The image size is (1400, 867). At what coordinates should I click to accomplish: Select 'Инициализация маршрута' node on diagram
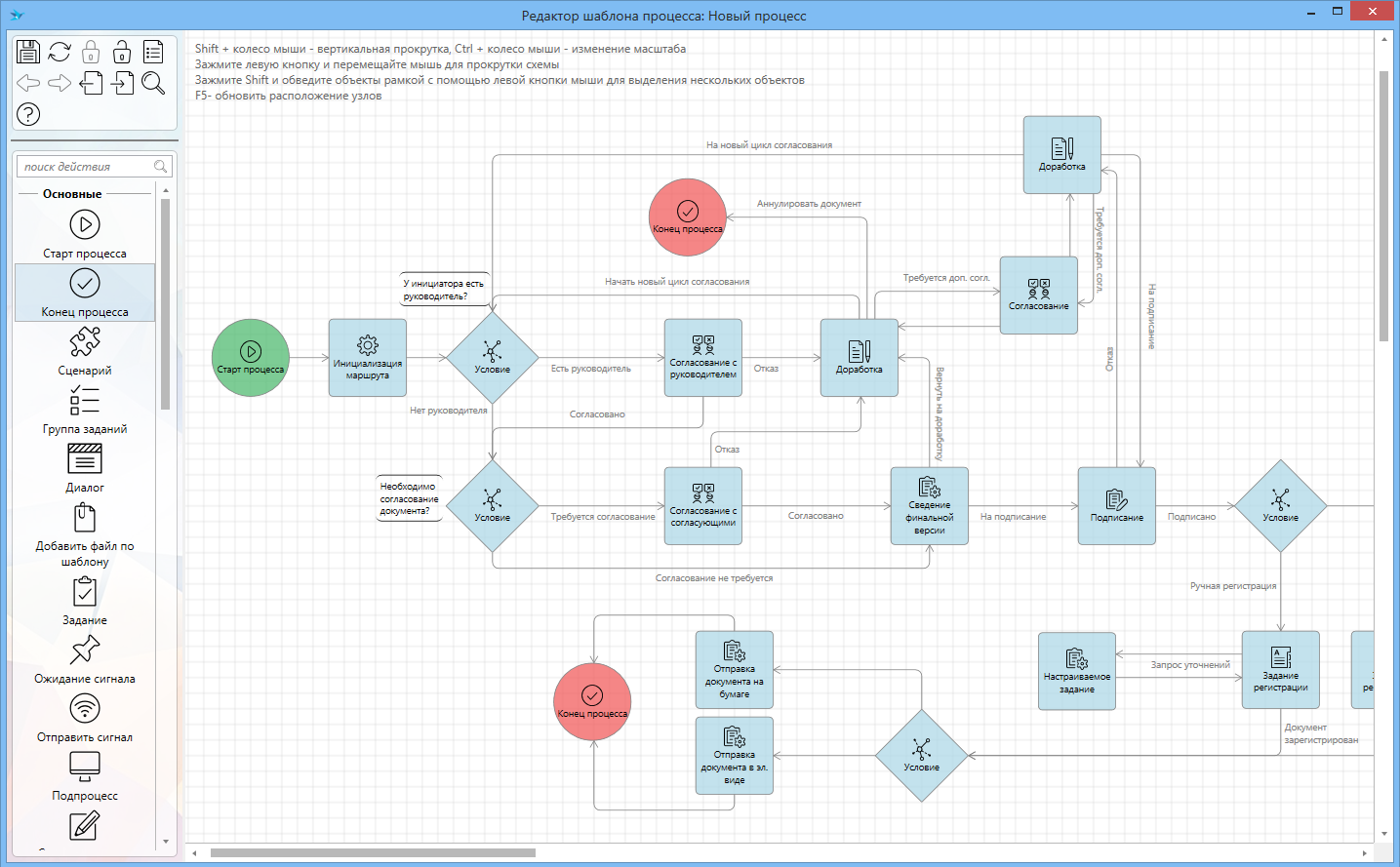pos(368,358)
